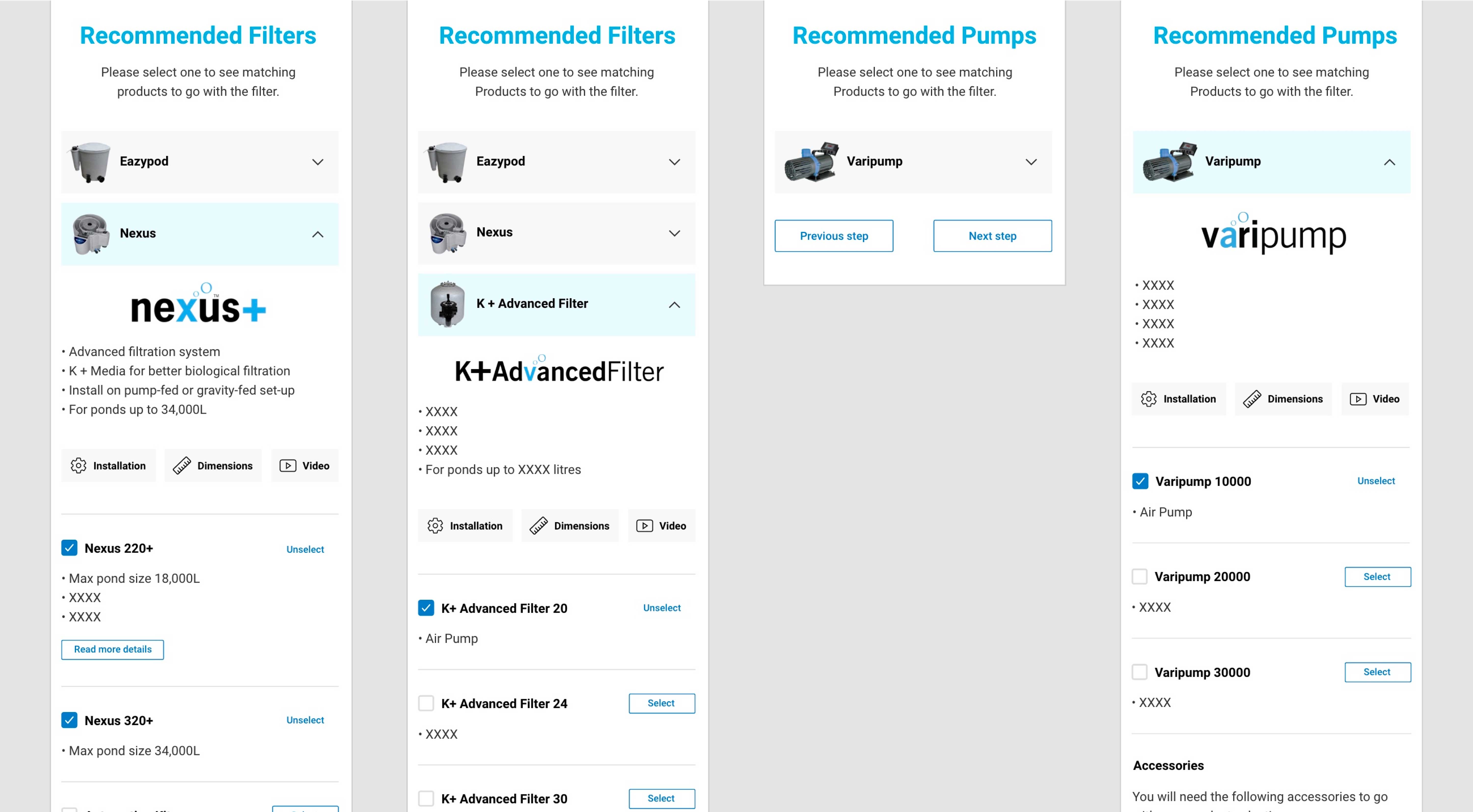The width and height of the screenshot is (1473, 812).
Task: Click the K+ Advanced Filter dimensions ruler icon
Action: click(539, 526)
